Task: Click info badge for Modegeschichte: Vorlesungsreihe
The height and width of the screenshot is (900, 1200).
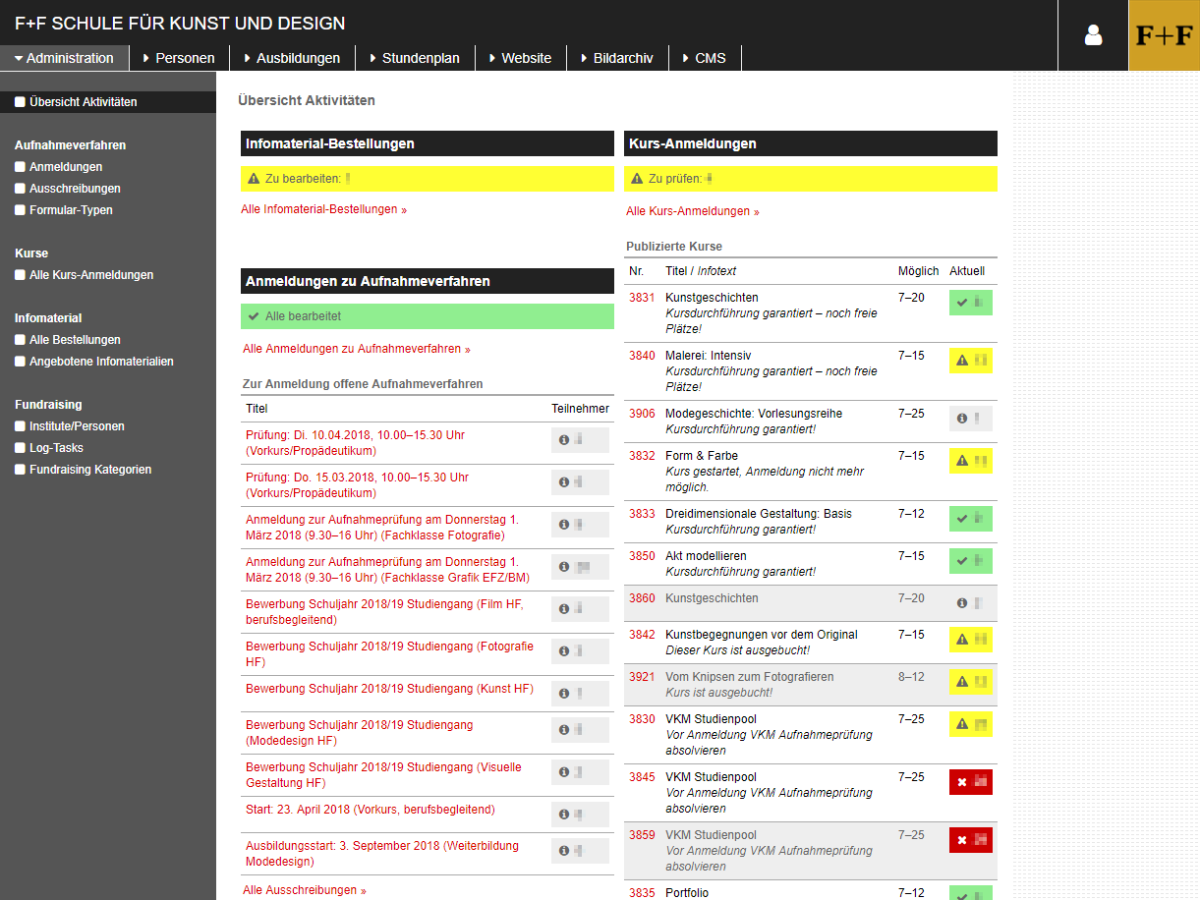Action: click(970, 418)
